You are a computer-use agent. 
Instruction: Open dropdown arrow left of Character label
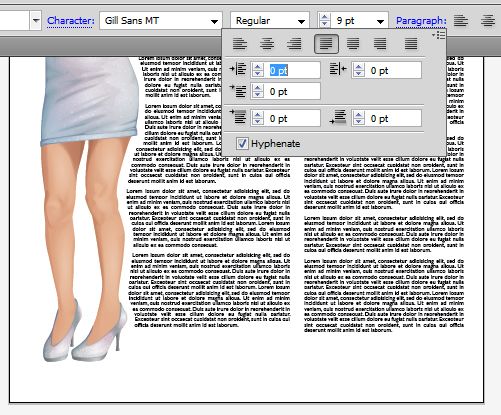(x=36, y=21)
